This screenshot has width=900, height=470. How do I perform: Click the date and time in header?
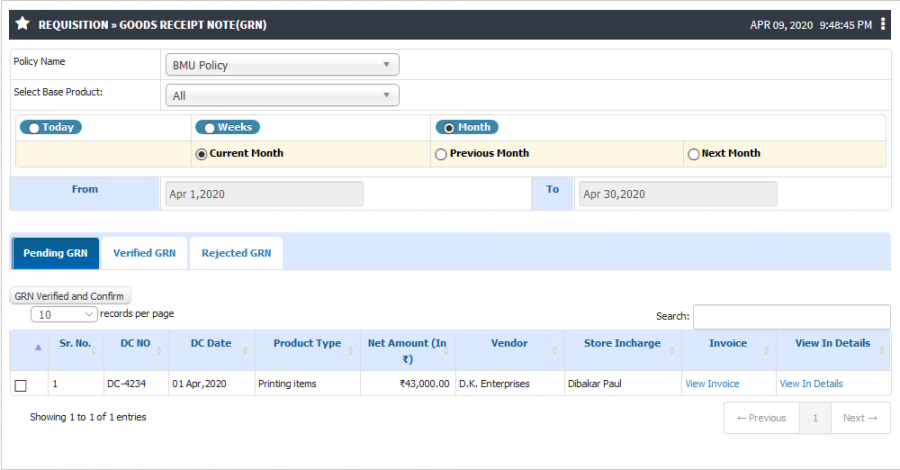click(x=811, y=25)
